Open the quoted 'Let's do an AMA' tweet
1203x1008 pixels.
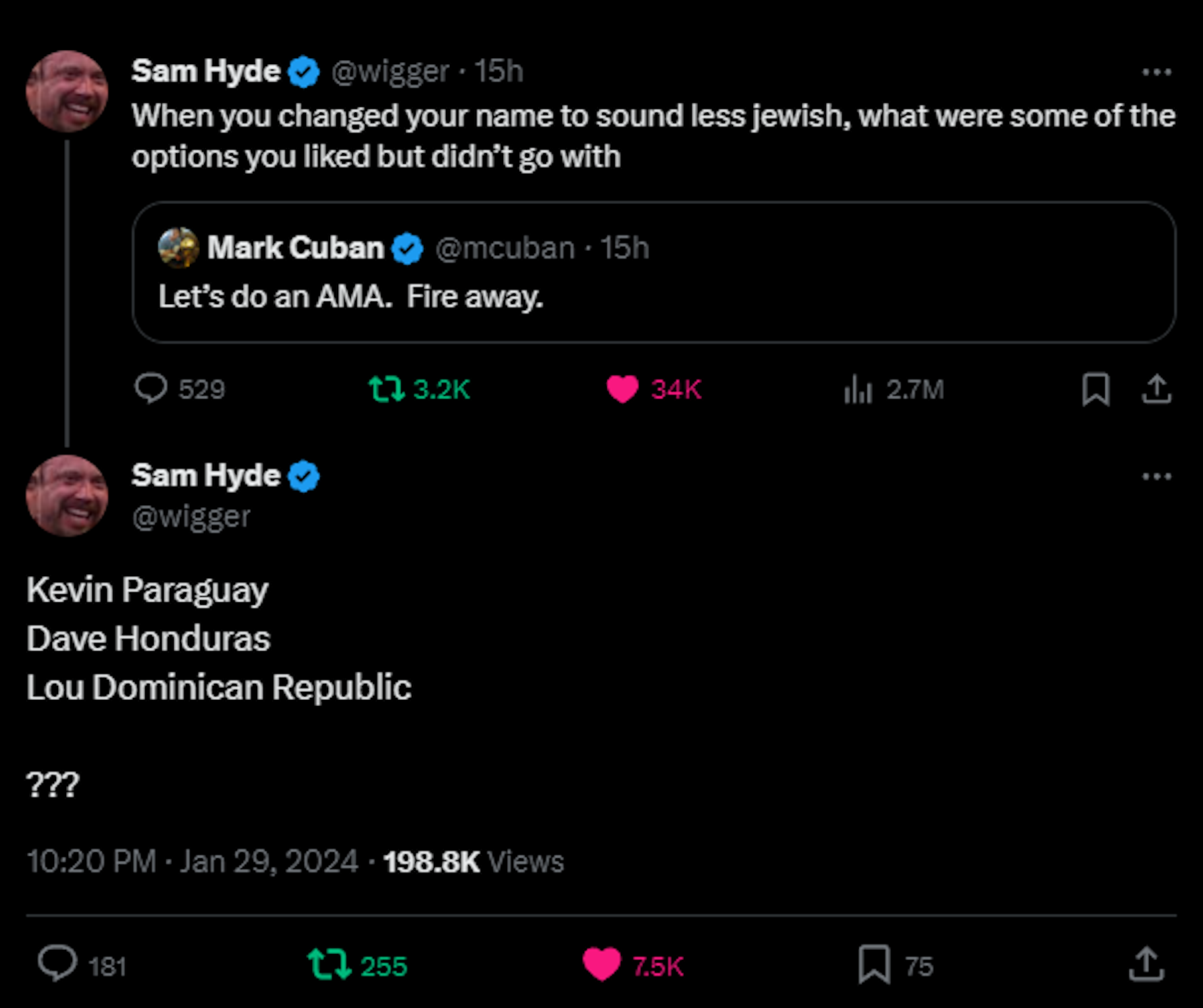[x=652, y=296]
